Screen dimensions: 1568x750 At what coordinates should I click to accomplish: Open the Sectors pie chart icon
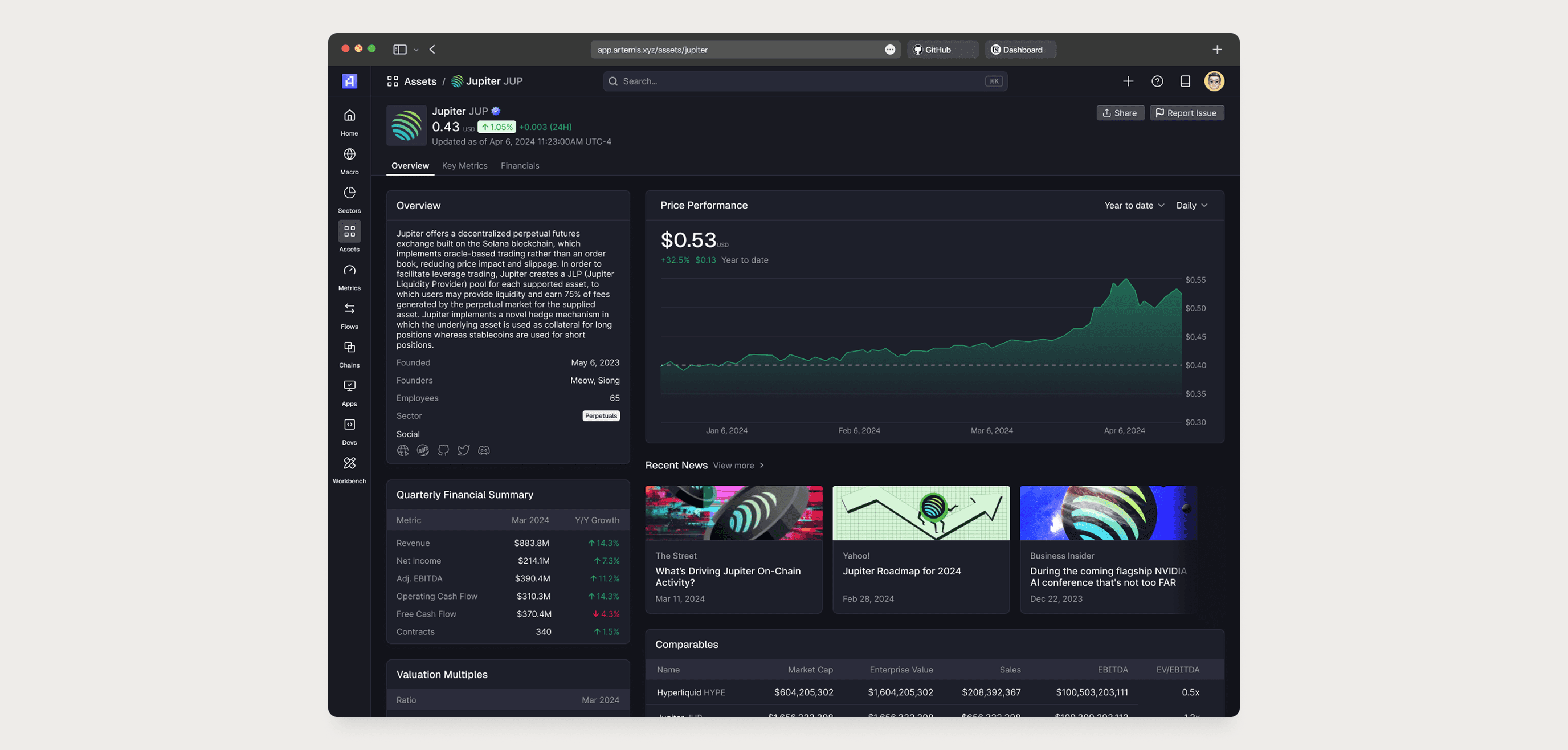(349, 193)
